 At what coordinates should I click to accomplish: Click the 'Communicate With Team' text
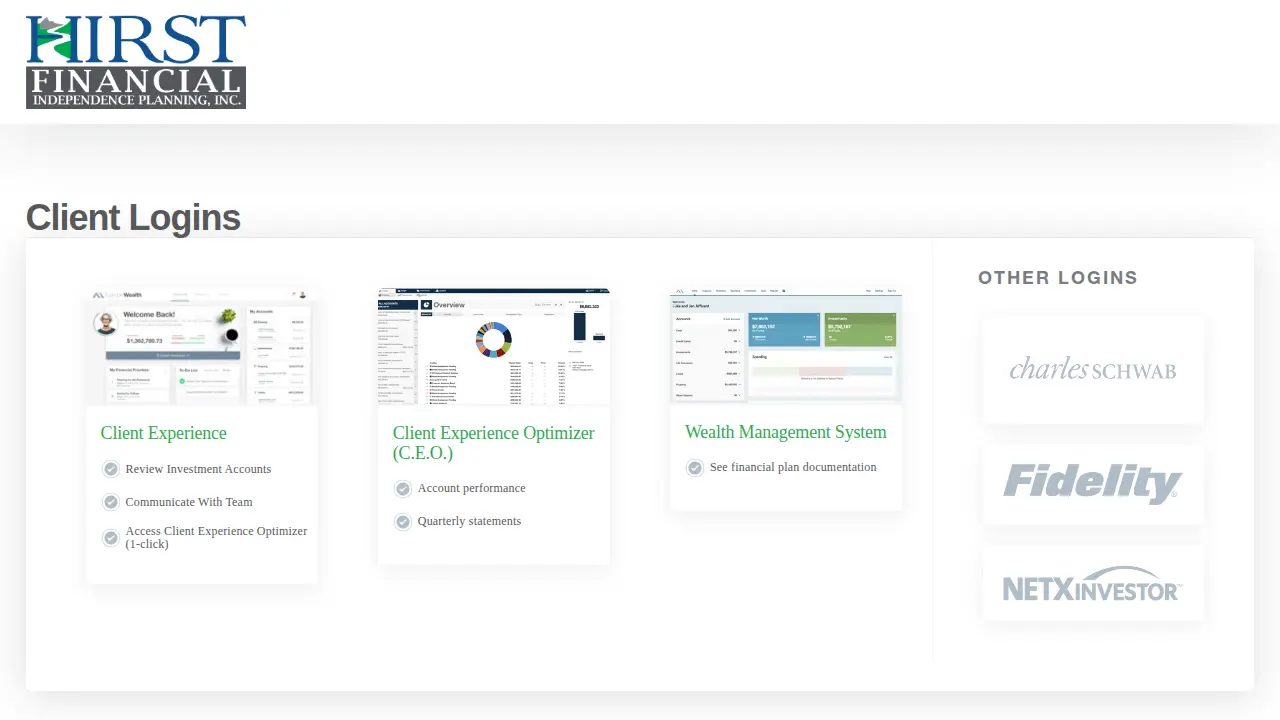tap(189, 502)
